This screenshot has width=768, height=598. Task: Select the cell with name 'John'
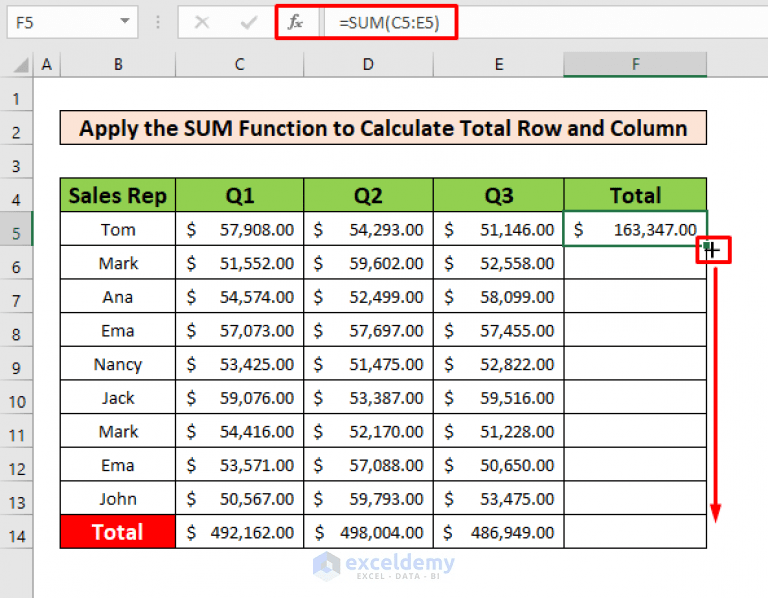point(118,498)
